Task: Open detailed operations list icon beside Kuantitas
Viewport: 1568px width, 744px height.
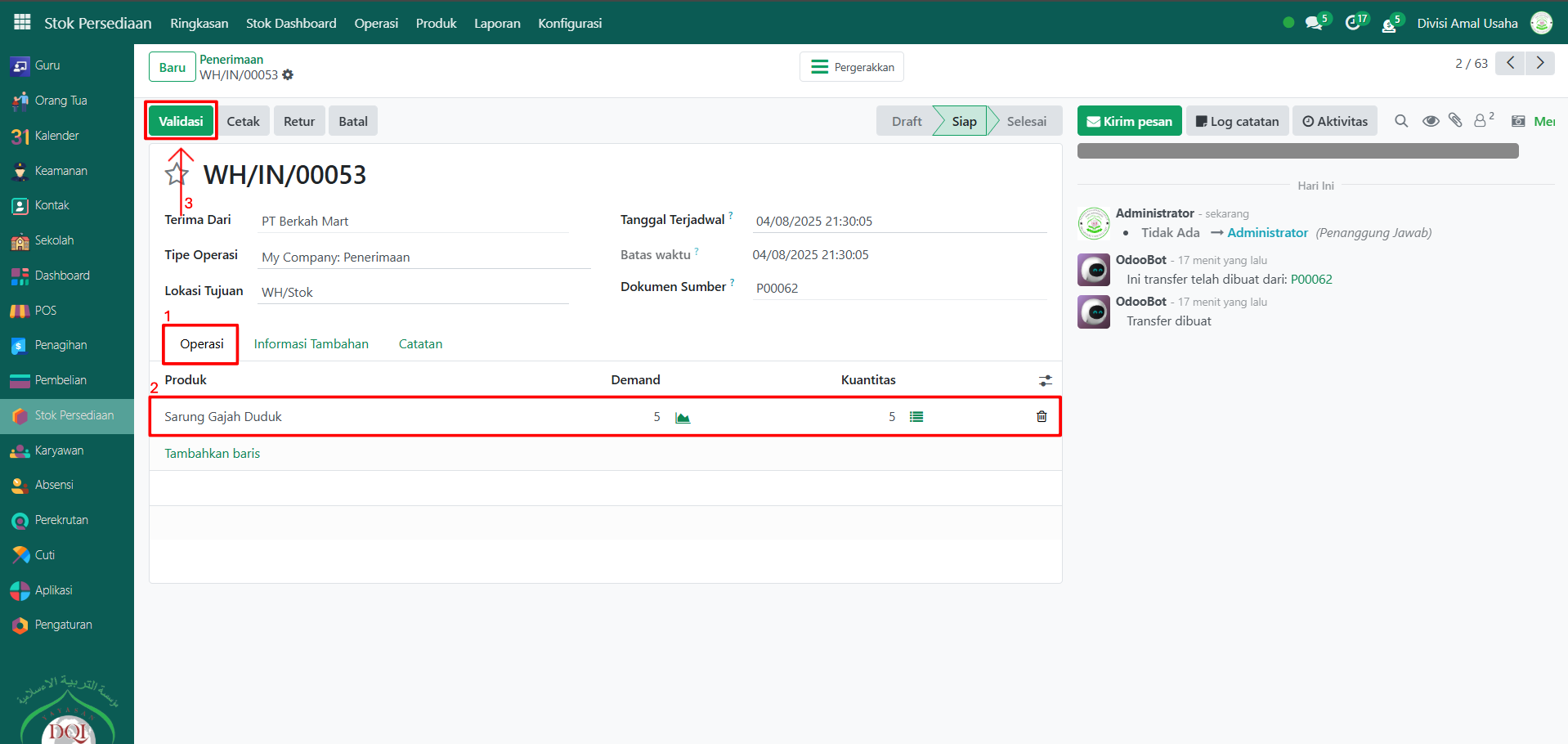Action: point(916,417)
